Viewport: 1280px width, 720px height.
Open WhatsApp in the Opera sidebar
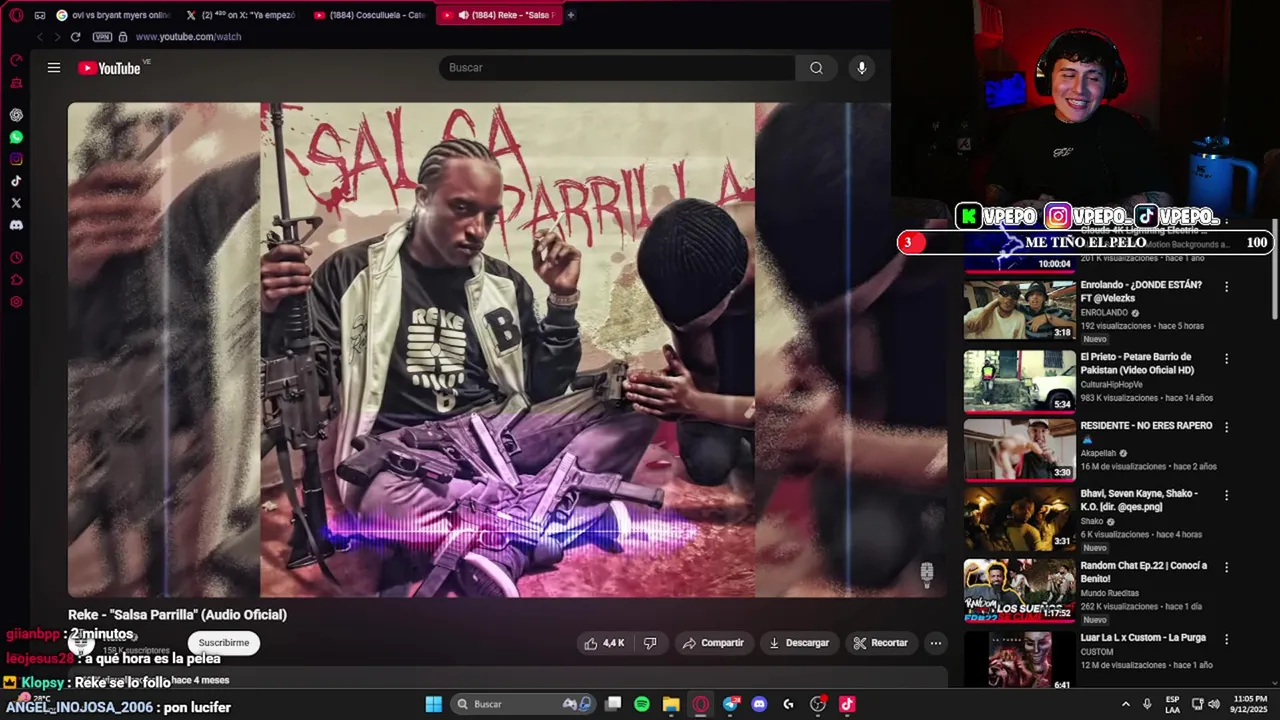tap(16, 137)
